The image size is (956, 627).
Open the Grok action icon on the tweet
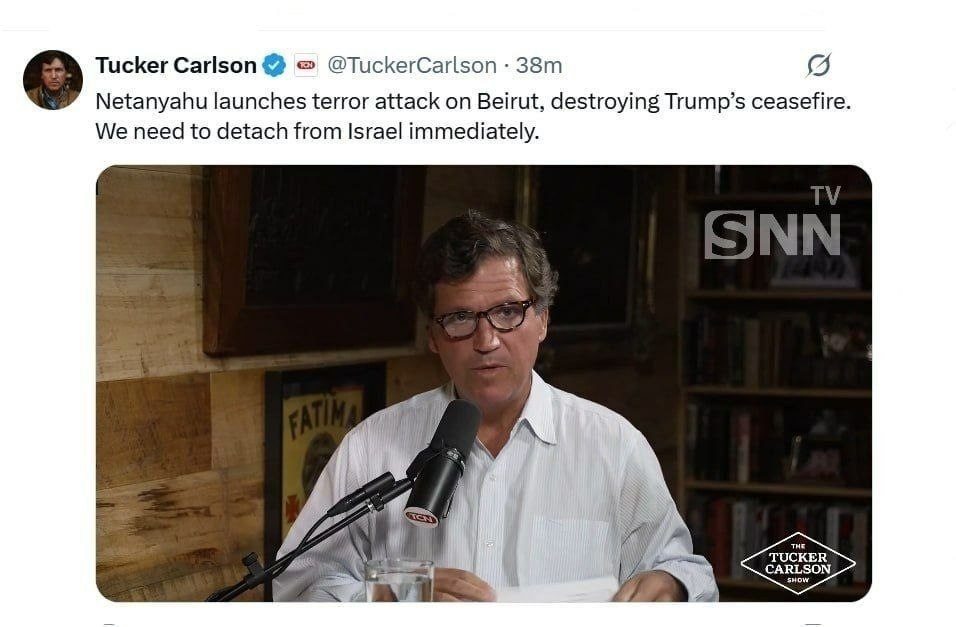[818, 66]
